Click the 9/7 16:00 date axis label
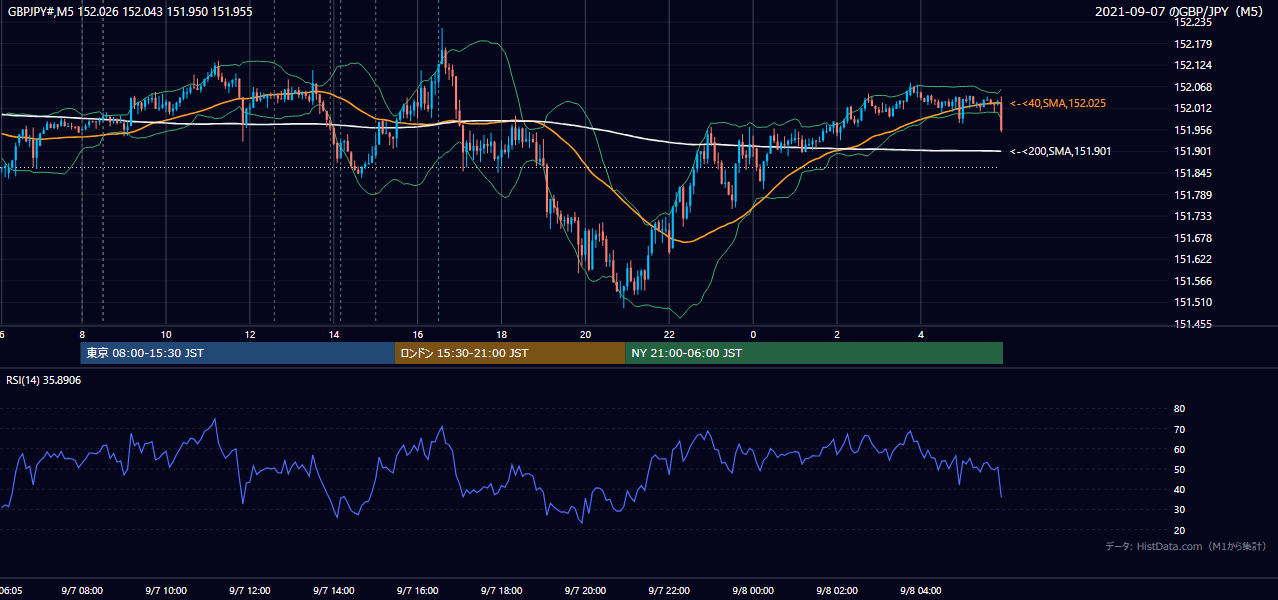The image size is (1278, 600). [418, 591]
